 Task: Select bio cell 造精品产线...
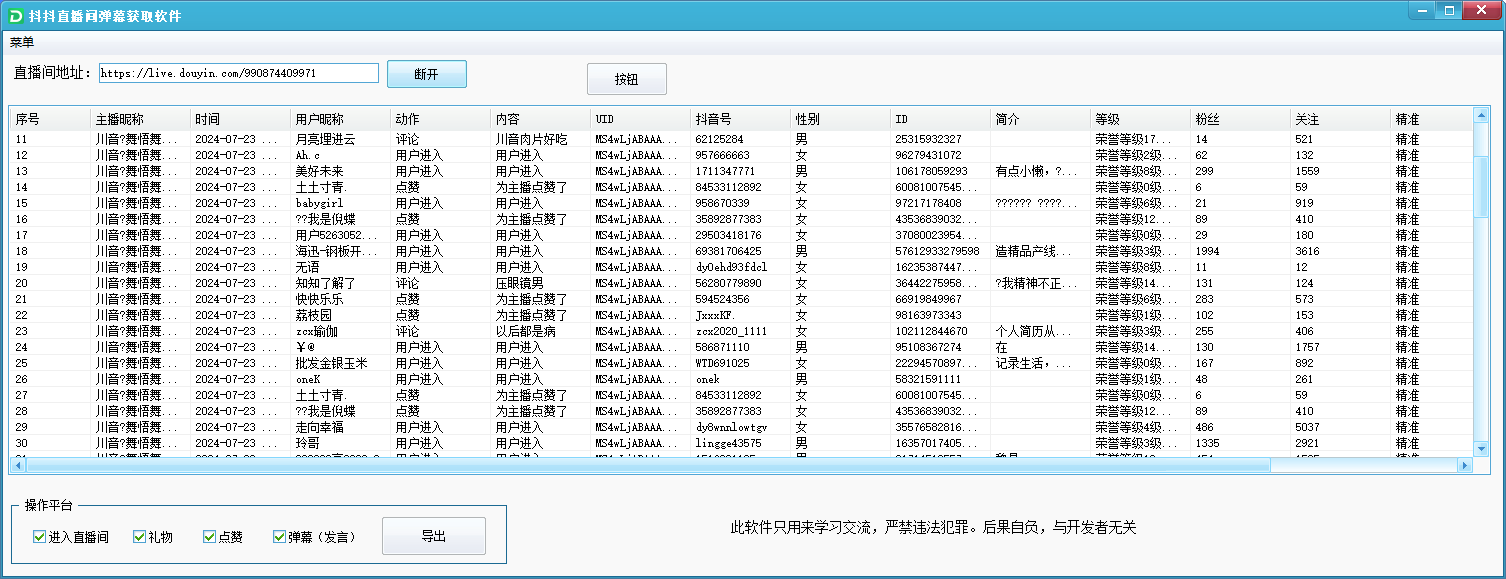pyautogui.click(x=1034, y=251)
